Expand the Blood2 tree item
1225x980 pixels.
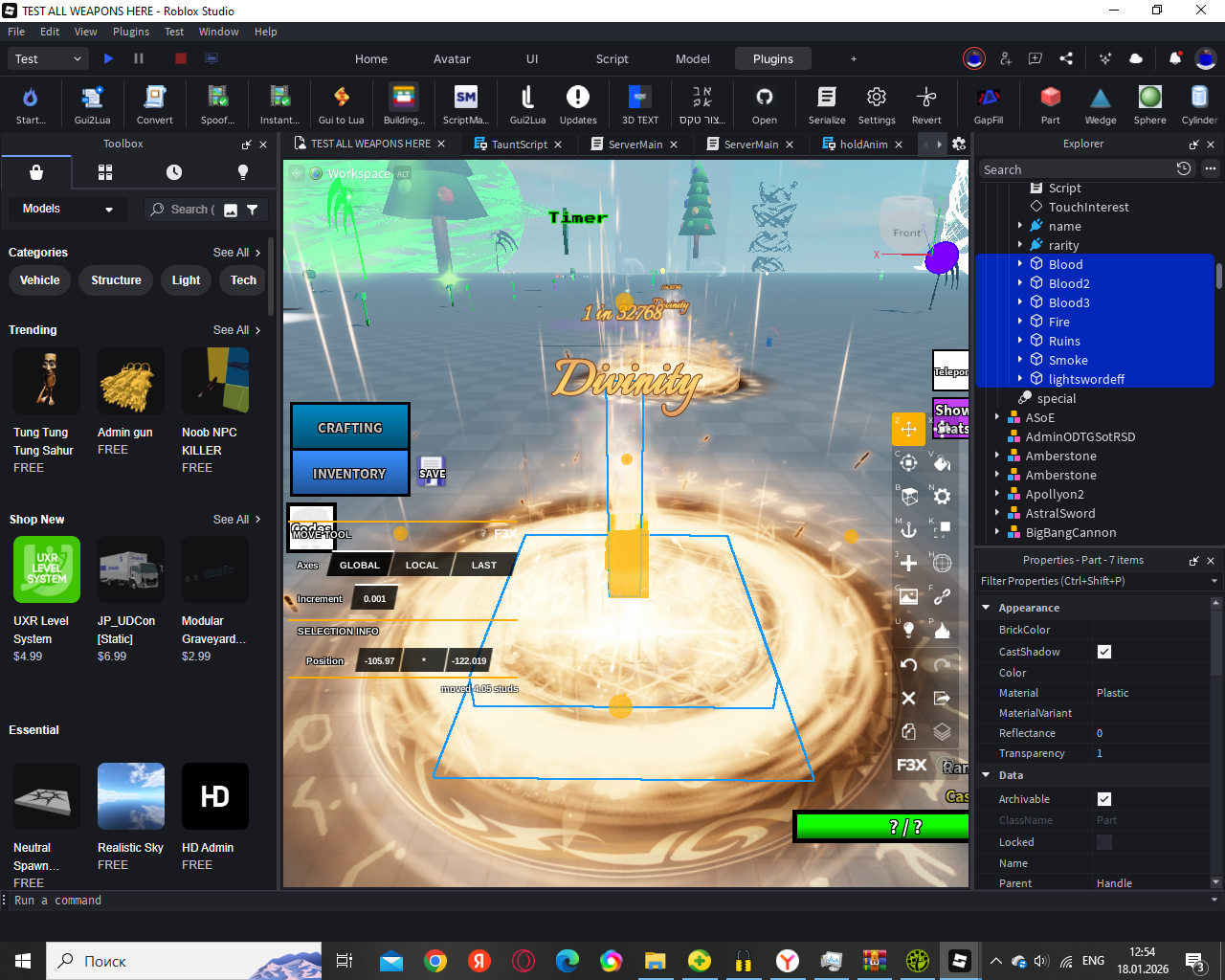pyautogui.click(x=1020, y=283)
